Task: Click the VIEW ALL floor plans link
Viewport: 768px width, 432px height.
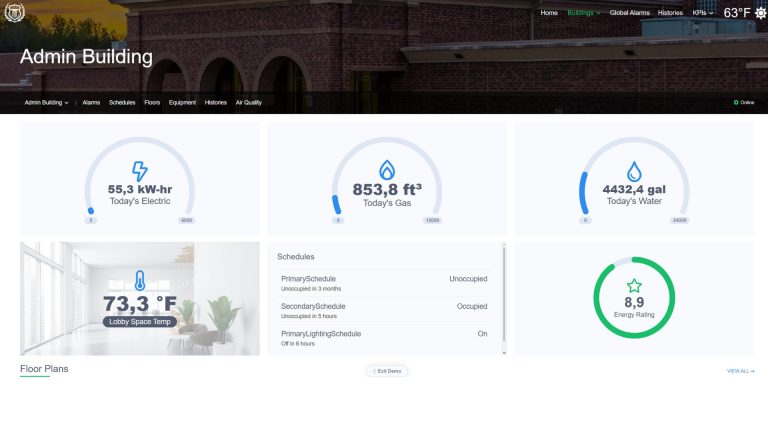Action: click(740, 371)
